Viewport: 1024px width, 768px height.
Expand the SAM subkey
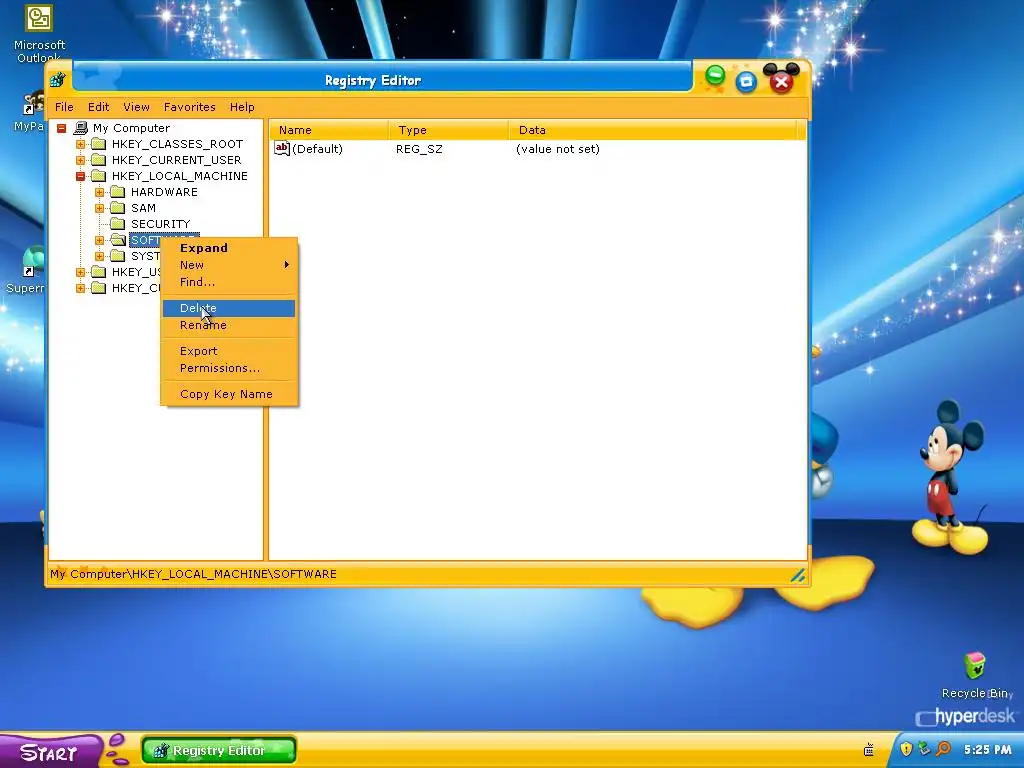tap(99, 208)
